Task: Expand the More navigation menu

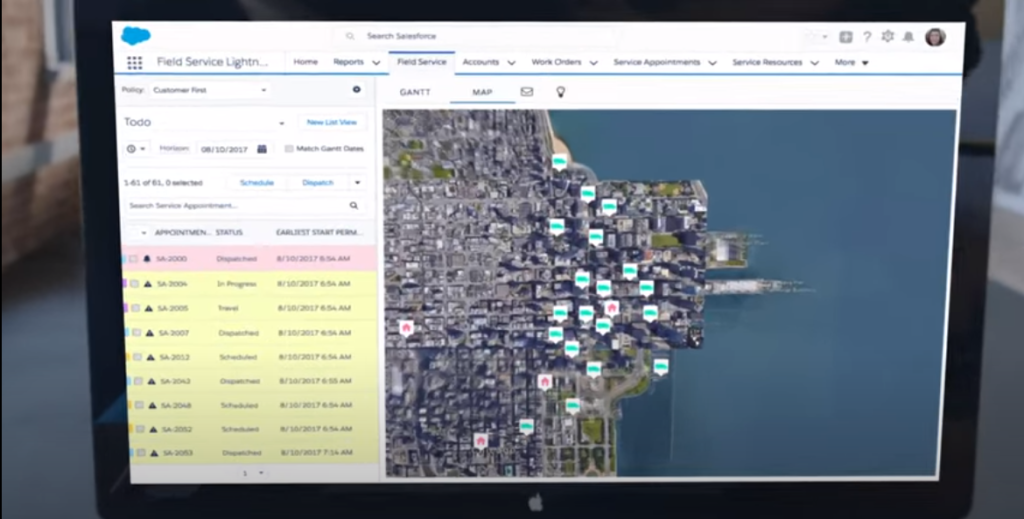Action: 851,62
